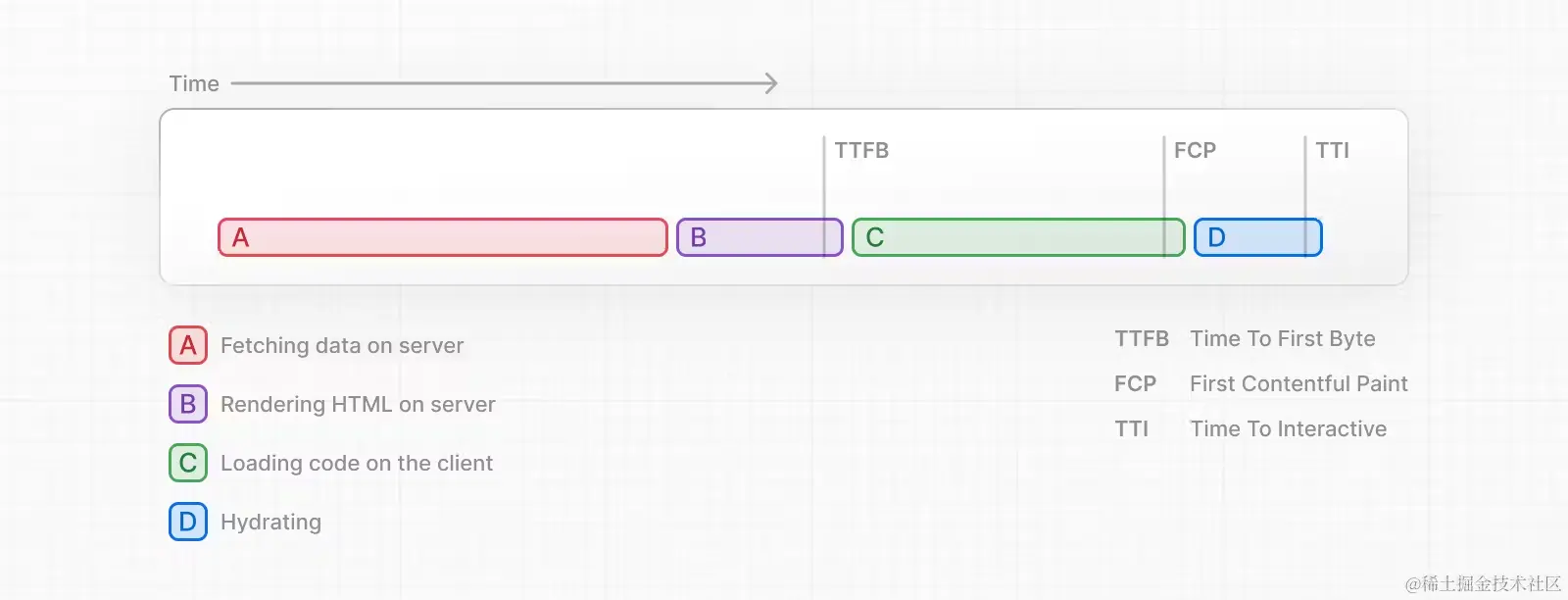Click 'Rendering HTML on server' text

click(x=358, y=404)
